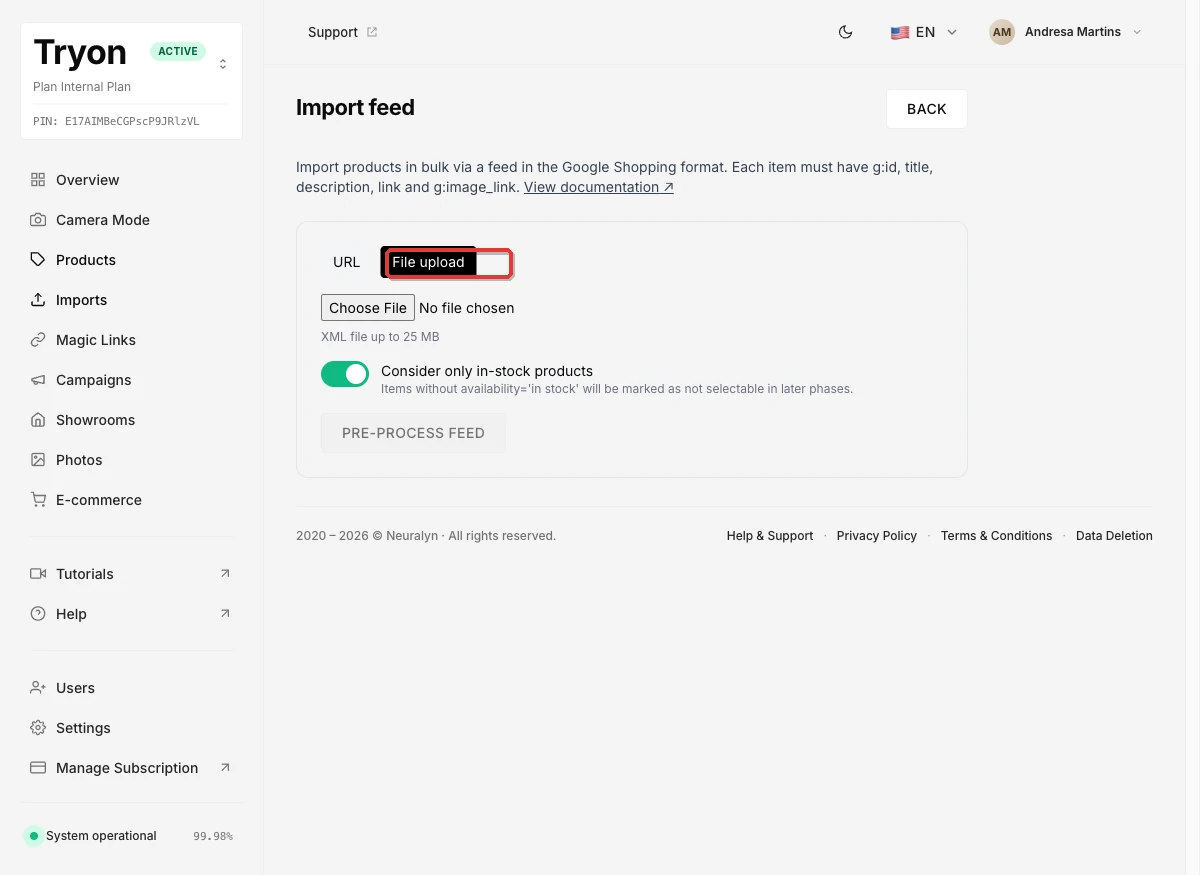This screenshot has height=875, width=1200.
Task: Click the Tutorials video icon
Action: point(38,574)
